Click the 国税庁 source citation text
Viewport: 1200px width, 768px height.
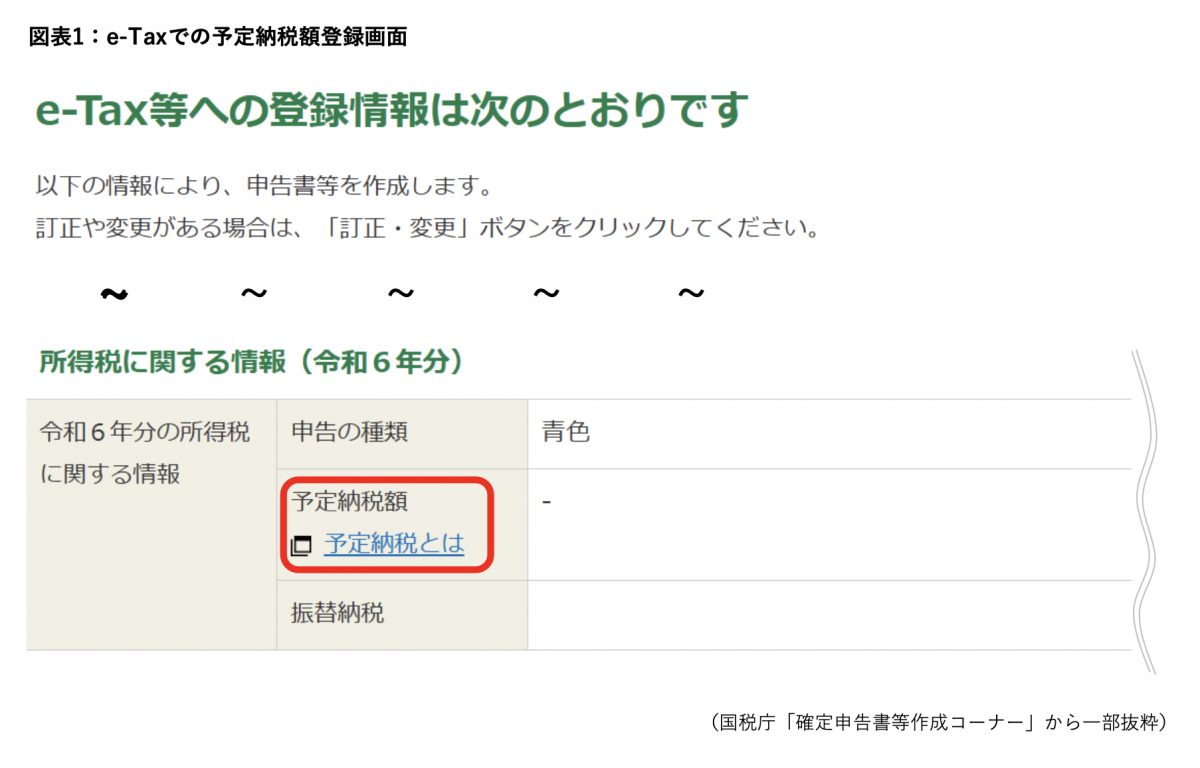pos(937,721)
